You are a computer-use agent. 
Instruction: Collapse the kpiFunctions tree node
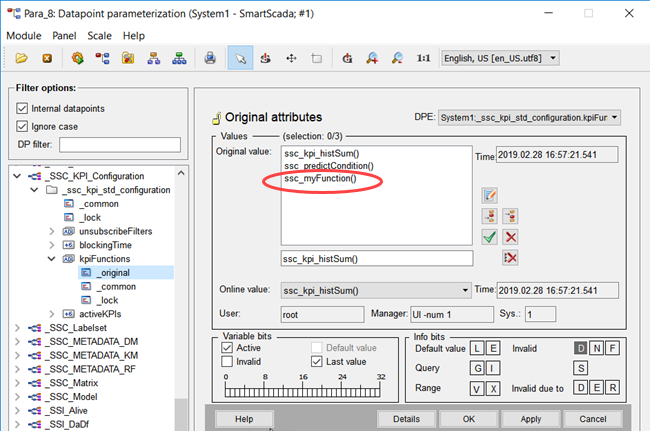coord(53,258)
